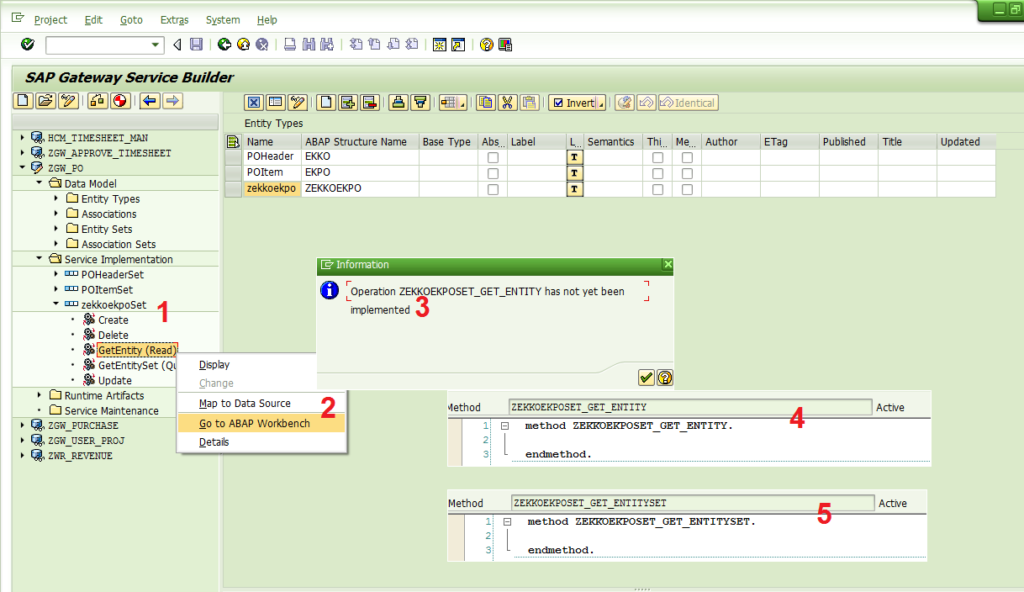Click the scissors Cut icon
This screenshot has width=1024, height=592.
[507, 103]
